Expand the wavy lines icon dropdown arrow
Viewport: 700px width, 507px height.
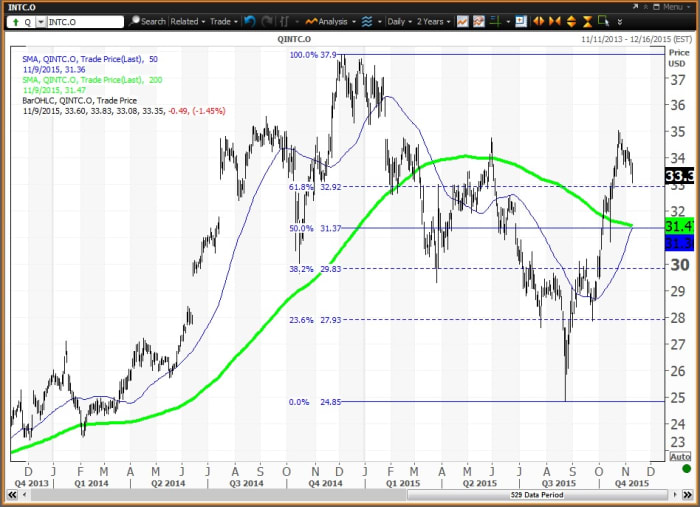(x=379, y=22)
